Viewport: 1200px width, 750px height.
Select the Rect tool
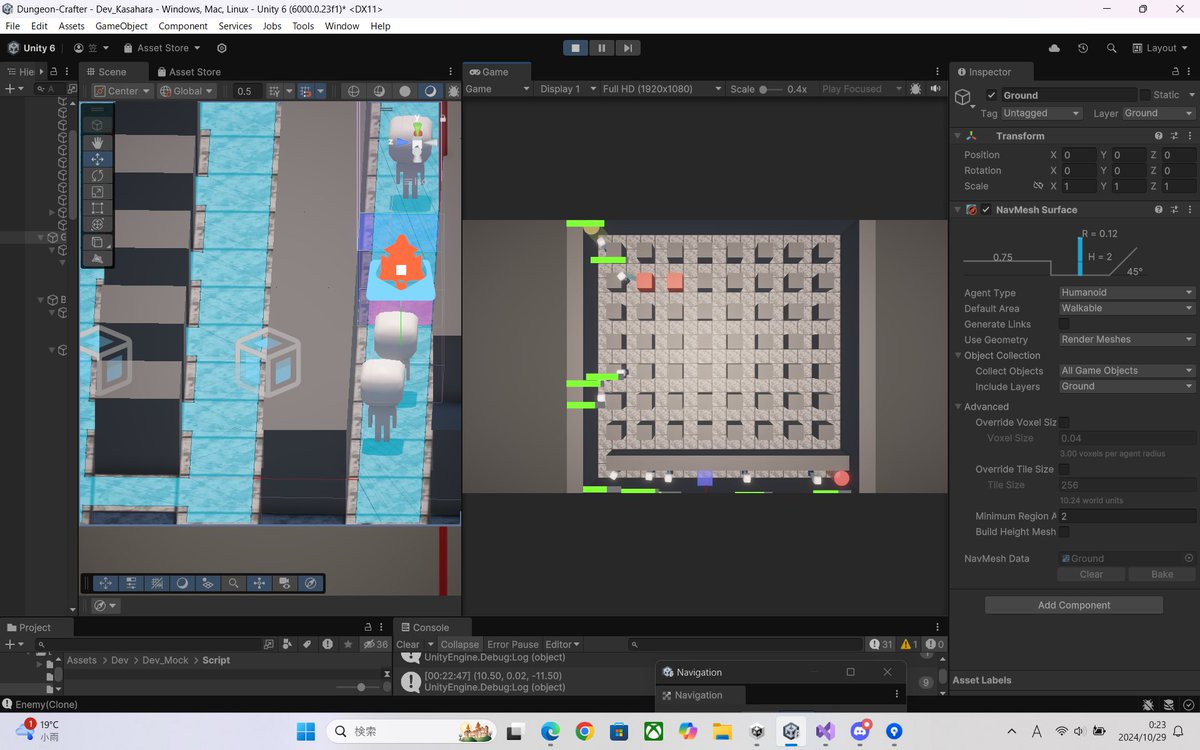97,208
